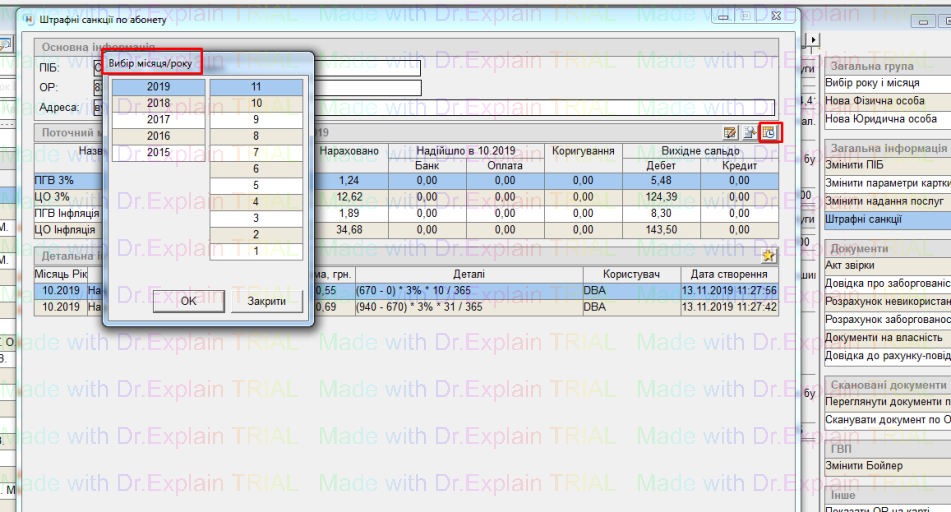The image size is (951, 512).
Task: Click the add record wand icon
Action: pyautogui.click(x=749, y=132)
